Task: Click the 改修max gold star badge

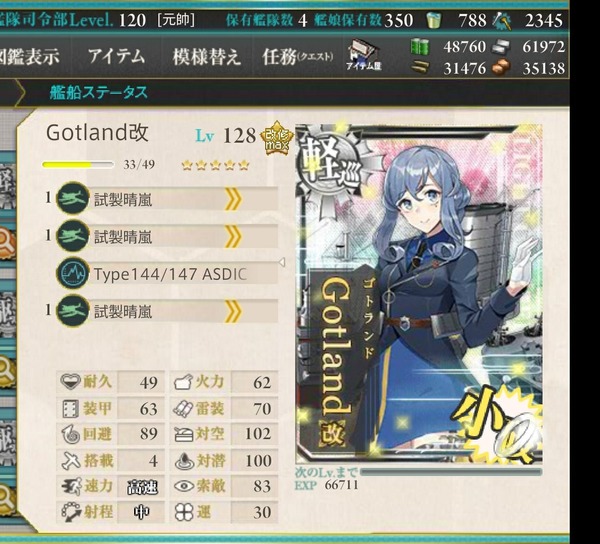Action: click(x=277, y=138)
